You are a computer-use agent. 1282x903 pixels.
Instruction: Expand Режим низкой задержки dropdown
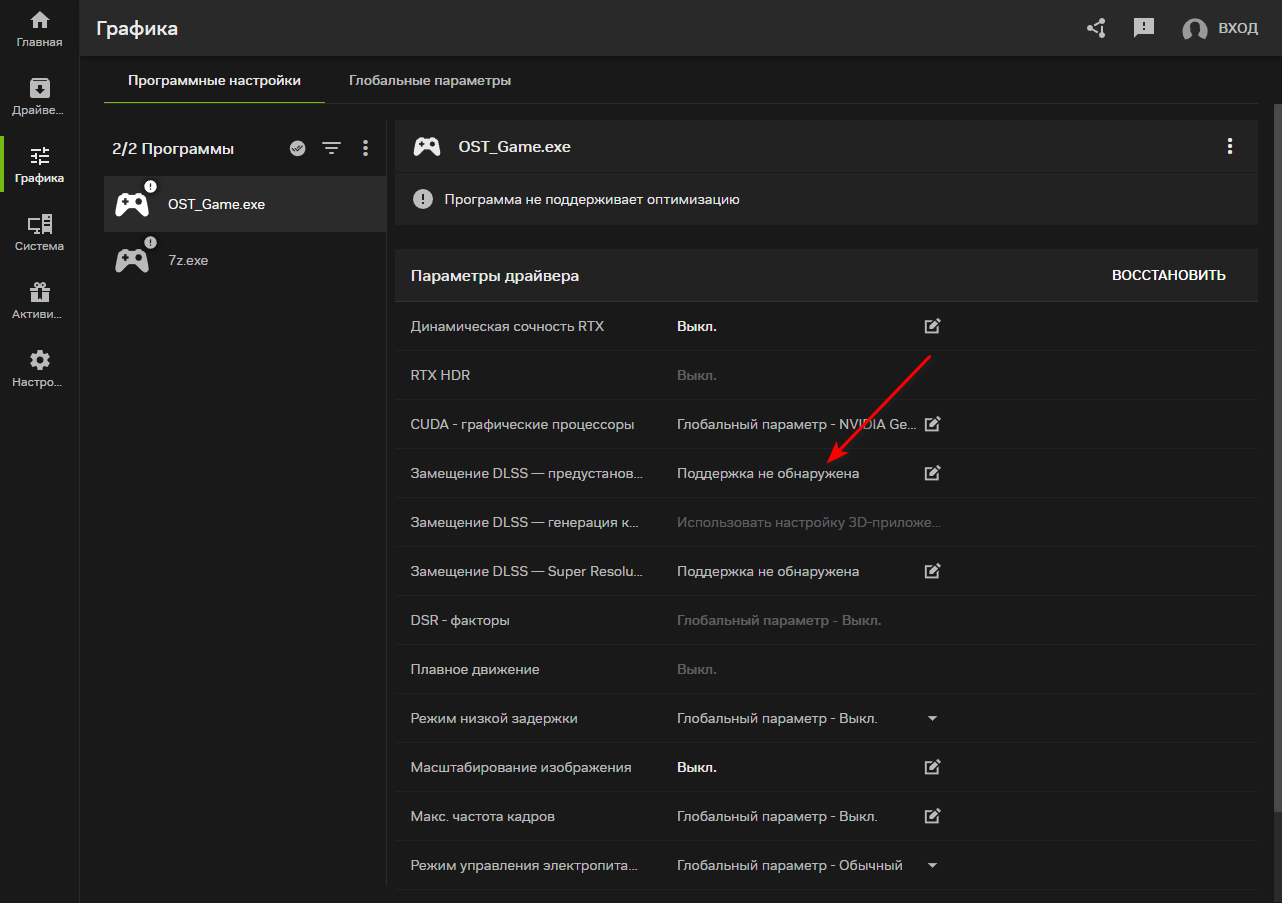[x=932, y=718]
